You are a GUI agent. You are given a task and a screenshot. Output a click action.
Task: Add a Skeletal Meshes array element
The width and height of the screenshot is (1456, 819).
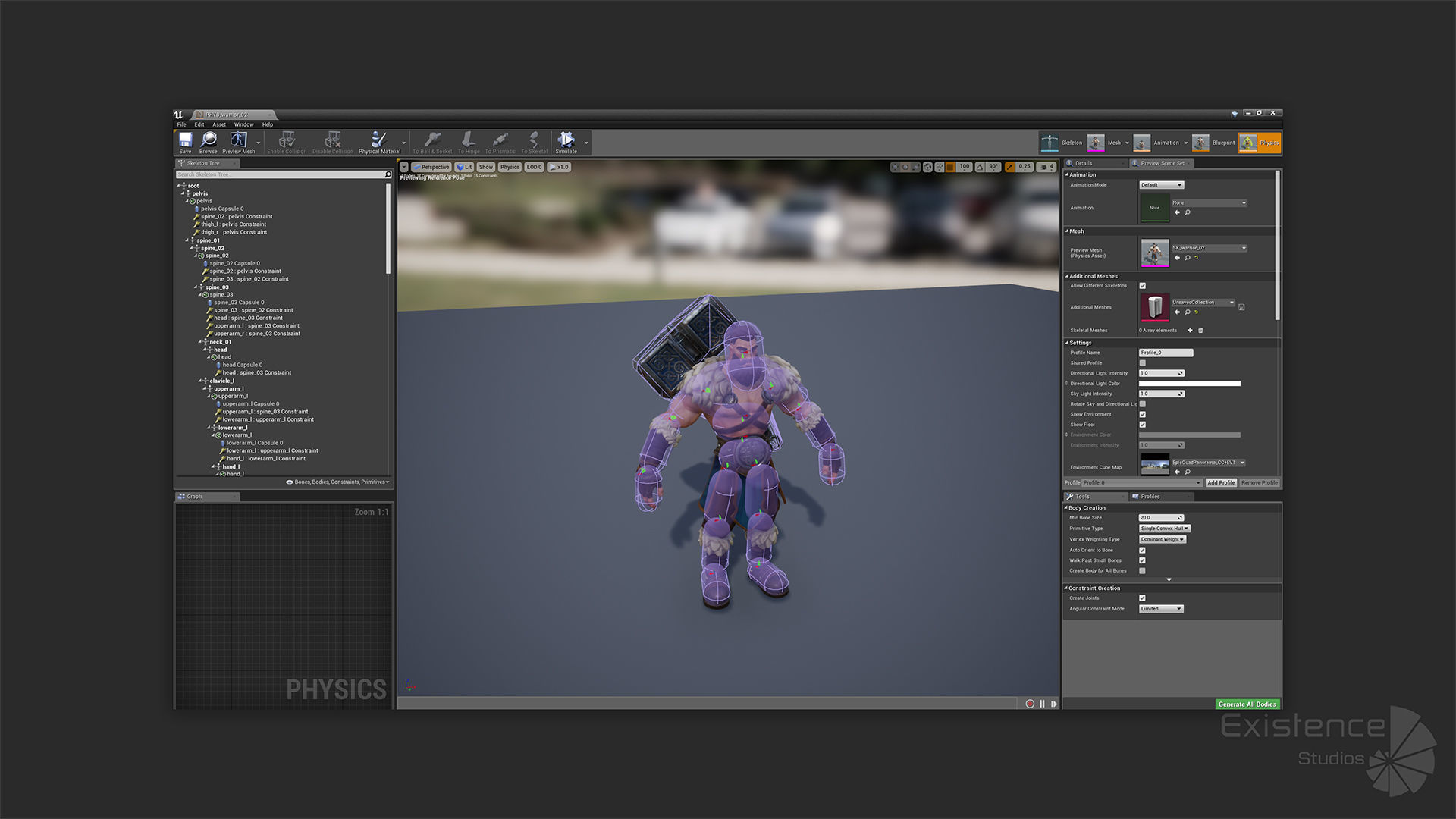pos(1190,331)
